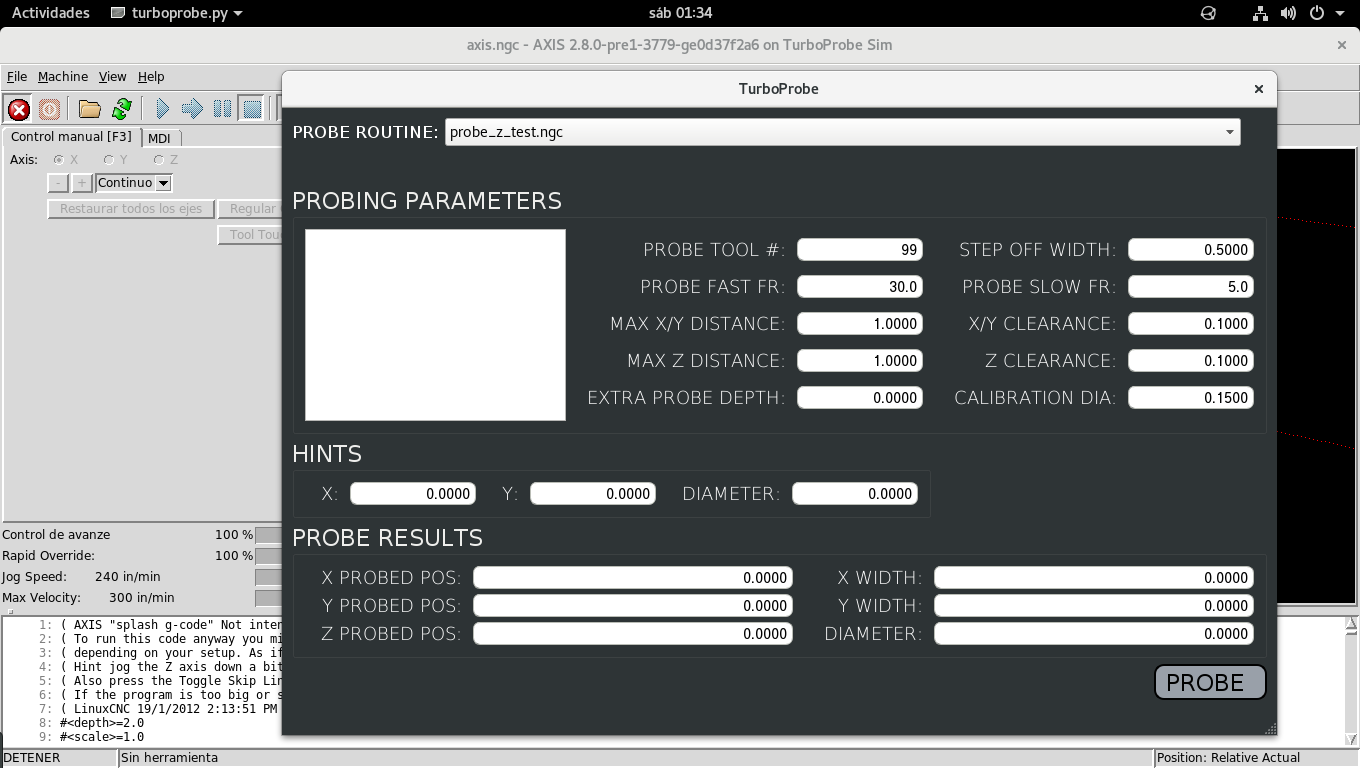Image resolution: width=1360 pixels, height=768 pixels.
Task: Reload the current file with the green arrows
Action: tap(122, 109)
